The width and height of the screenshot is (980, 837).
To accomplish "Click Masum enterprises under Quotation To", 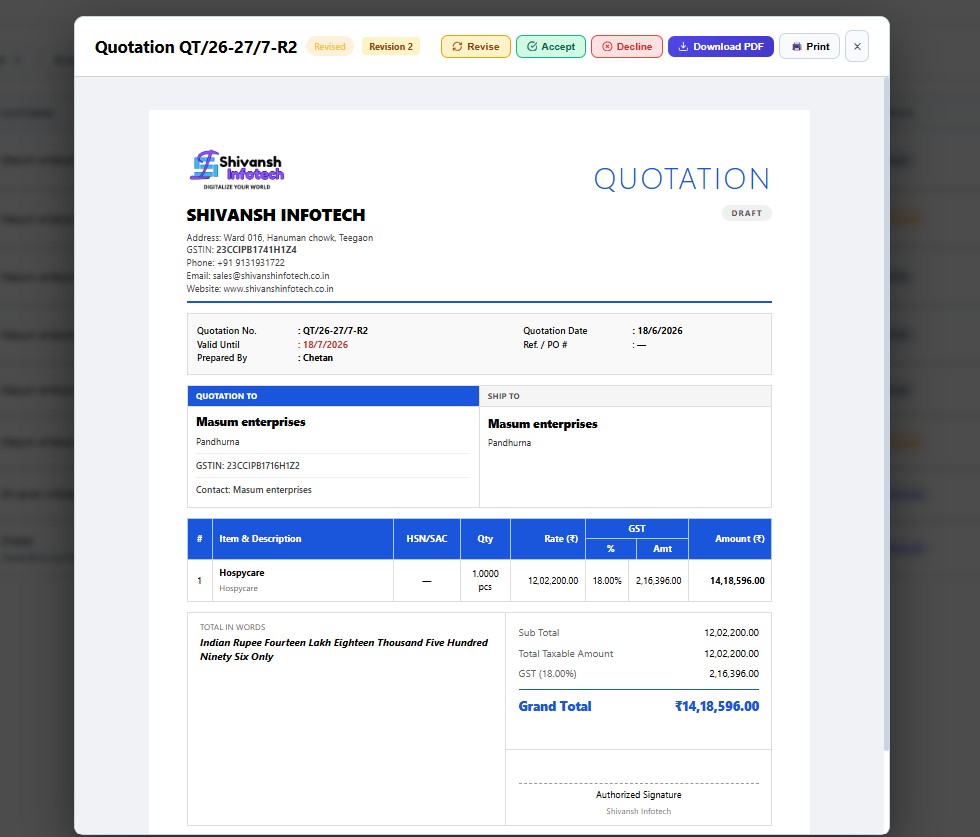I will [251, 422].
